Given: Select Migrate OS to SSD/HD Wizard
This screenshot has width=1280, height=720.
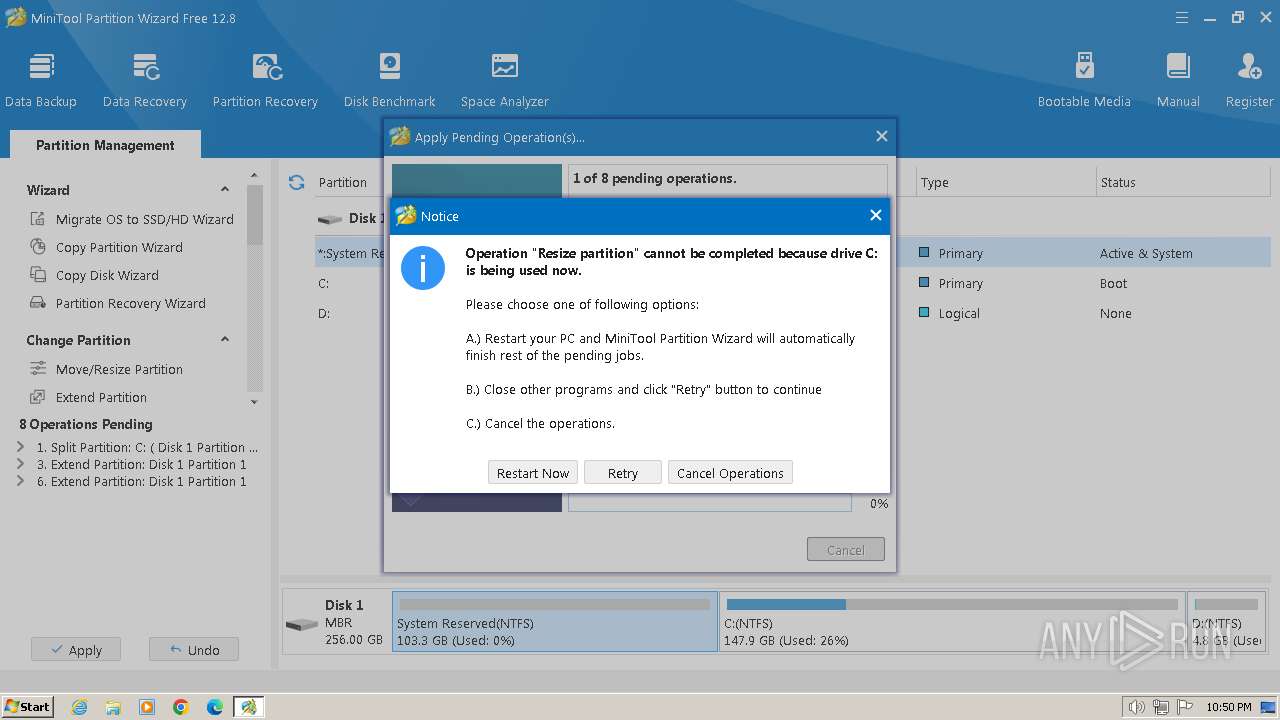Looking at the screenshot, I should (x=144, y=219).
